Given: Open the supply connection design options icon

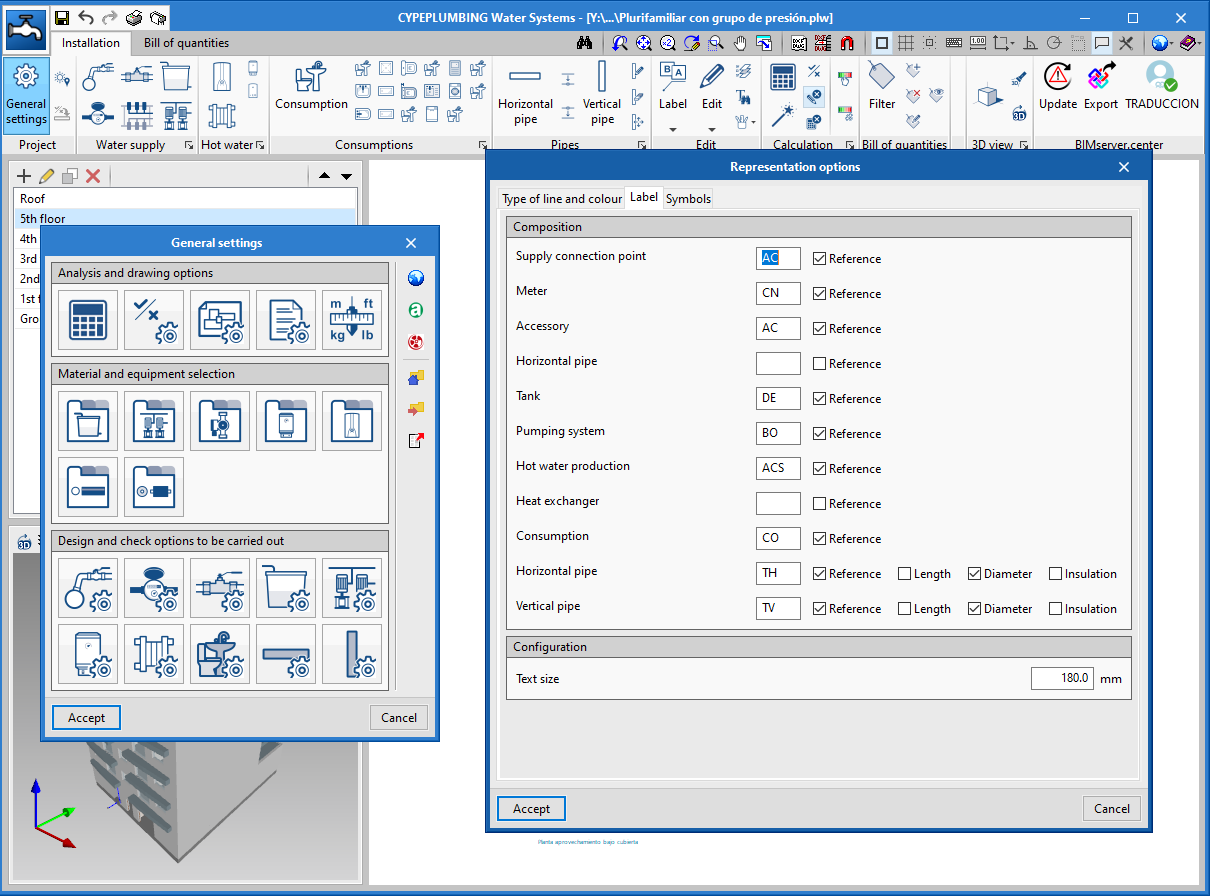Looking at the screenshot, I should [x=88, y=588].
